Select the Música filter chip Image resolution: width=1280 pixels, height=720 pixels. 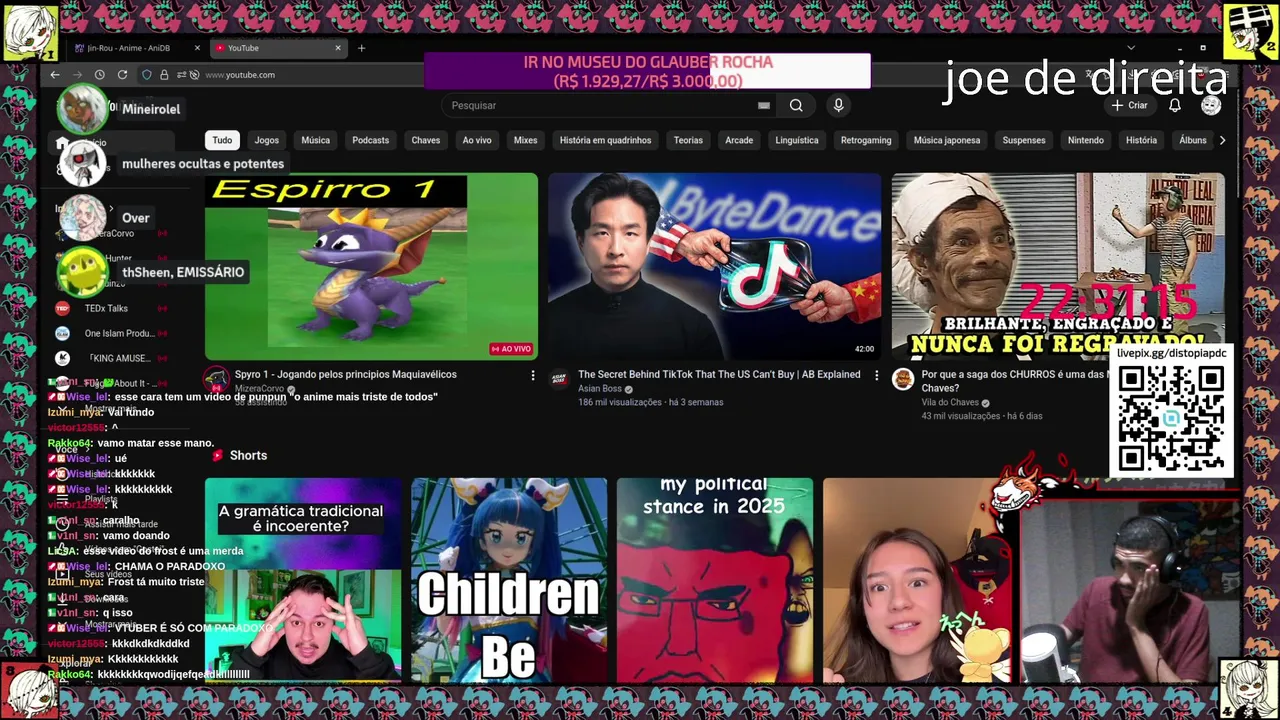pos(316,140)
